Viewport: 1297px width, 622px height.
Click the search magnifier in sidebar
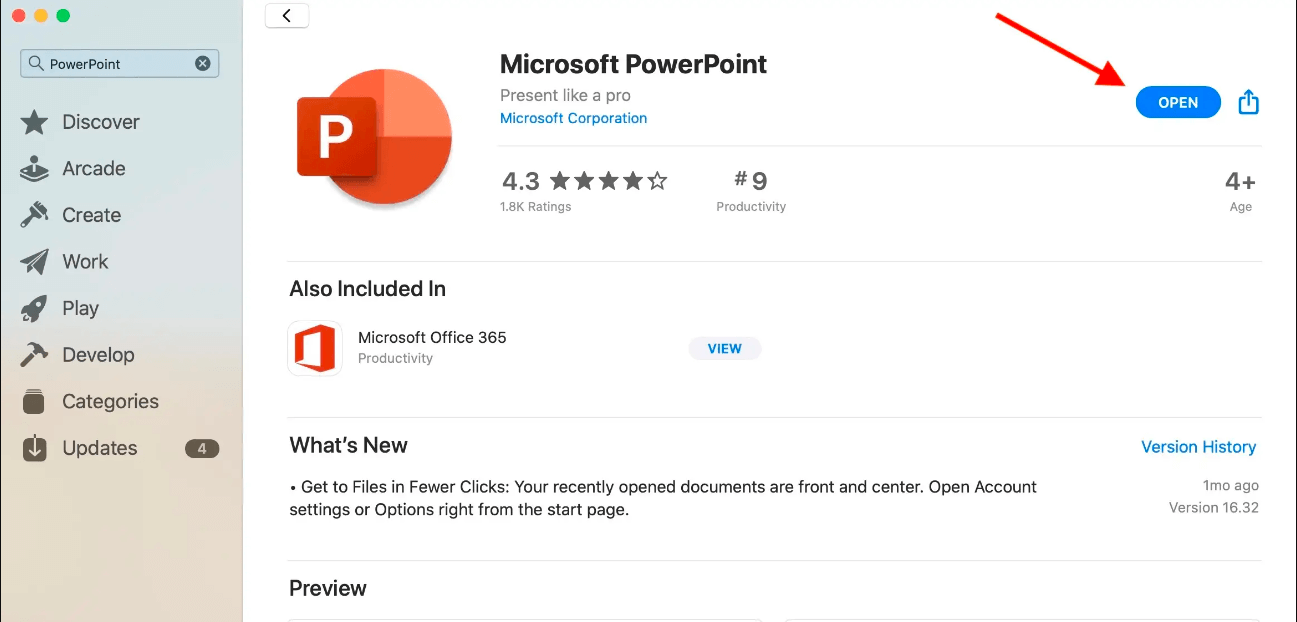tap(35, 63)
